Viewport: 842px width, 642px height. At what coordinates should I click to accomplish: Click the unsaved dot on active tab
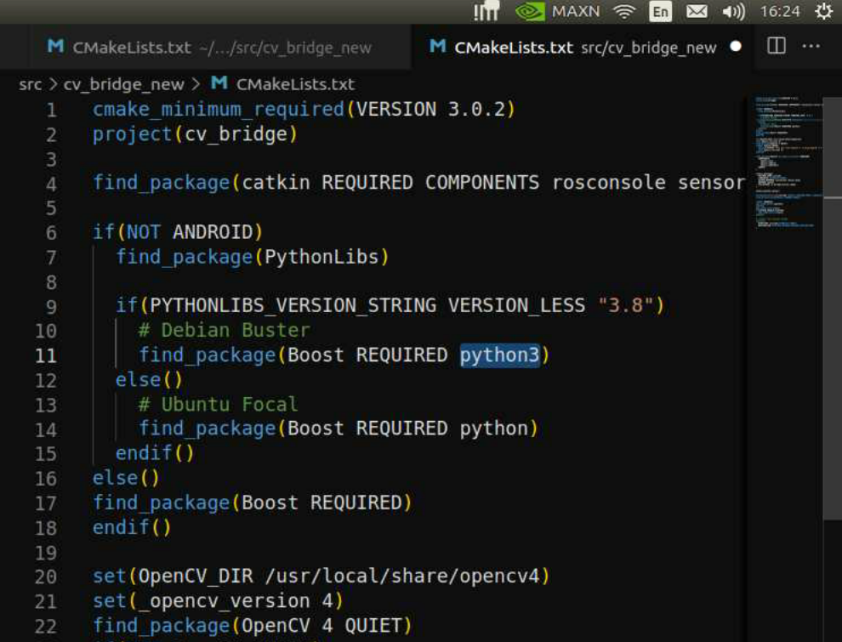[x=736, y=47]
